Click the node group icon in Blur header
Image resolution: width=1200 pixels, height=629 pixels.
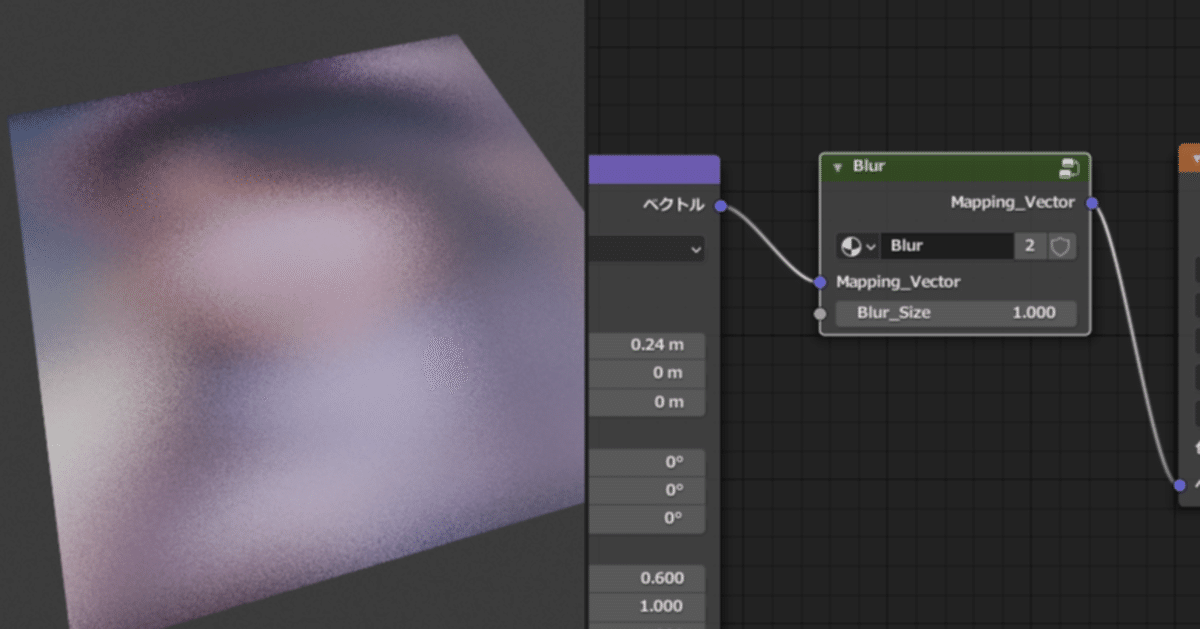click(x=1068, y=167)
